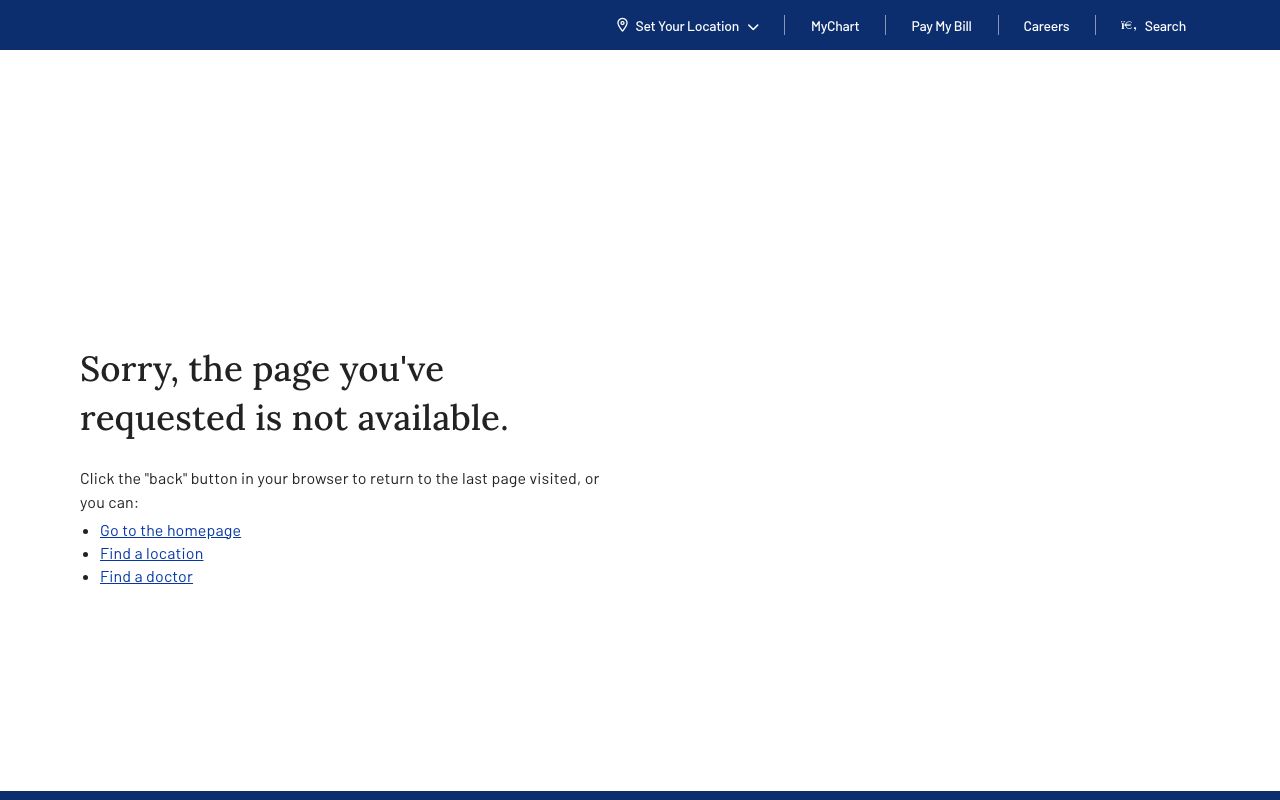The height and width of the screenshot is (800, 1280).
Task: Click the divider between MyChart and Pay My Bill
Action: pos(885,25)
